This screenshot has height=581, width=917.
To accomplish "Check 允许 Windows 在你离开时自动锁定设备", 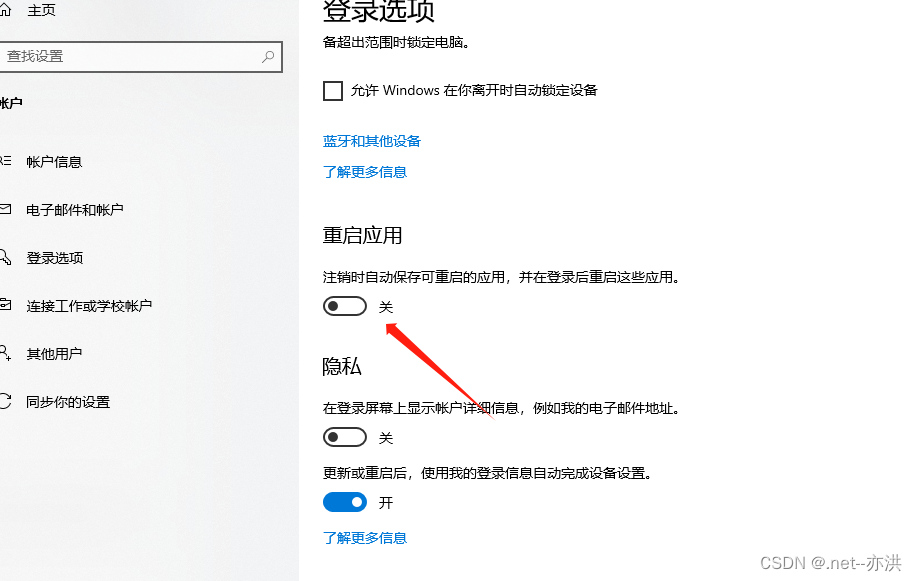I will pyautogui.click(x=333, y=91).
